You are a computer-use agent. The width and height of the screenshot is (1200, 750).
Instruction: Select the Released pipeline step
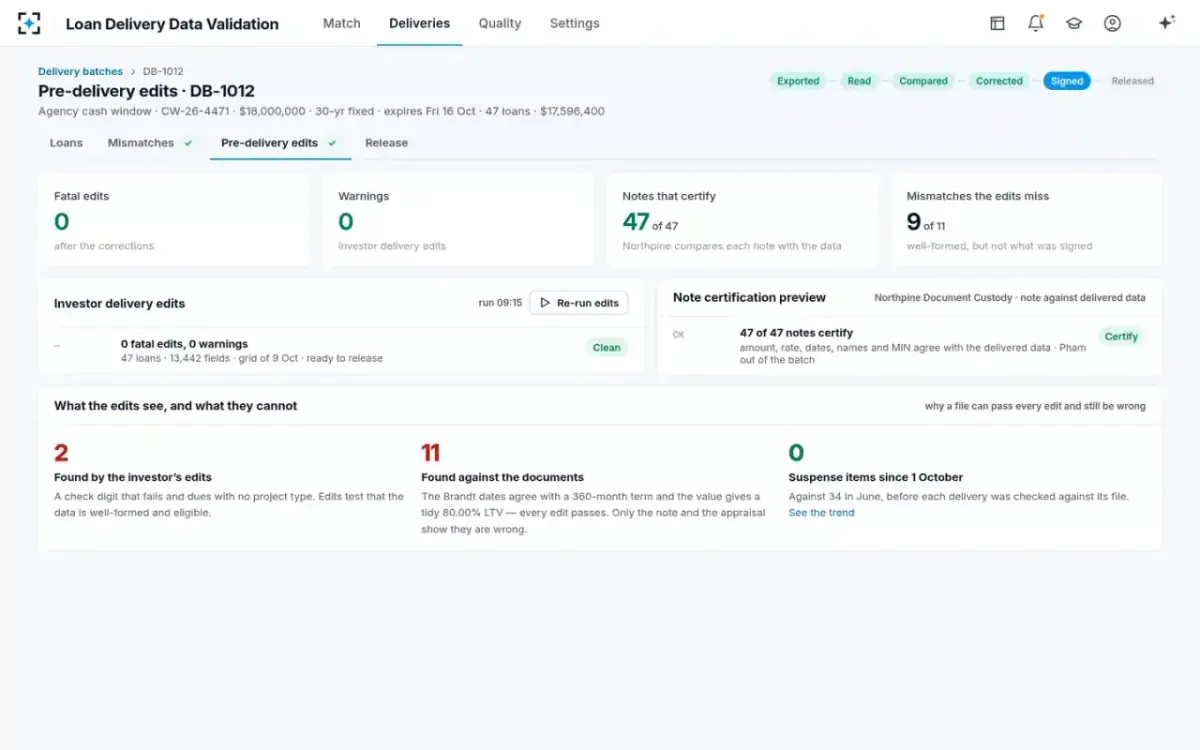tap(1132, 81)
